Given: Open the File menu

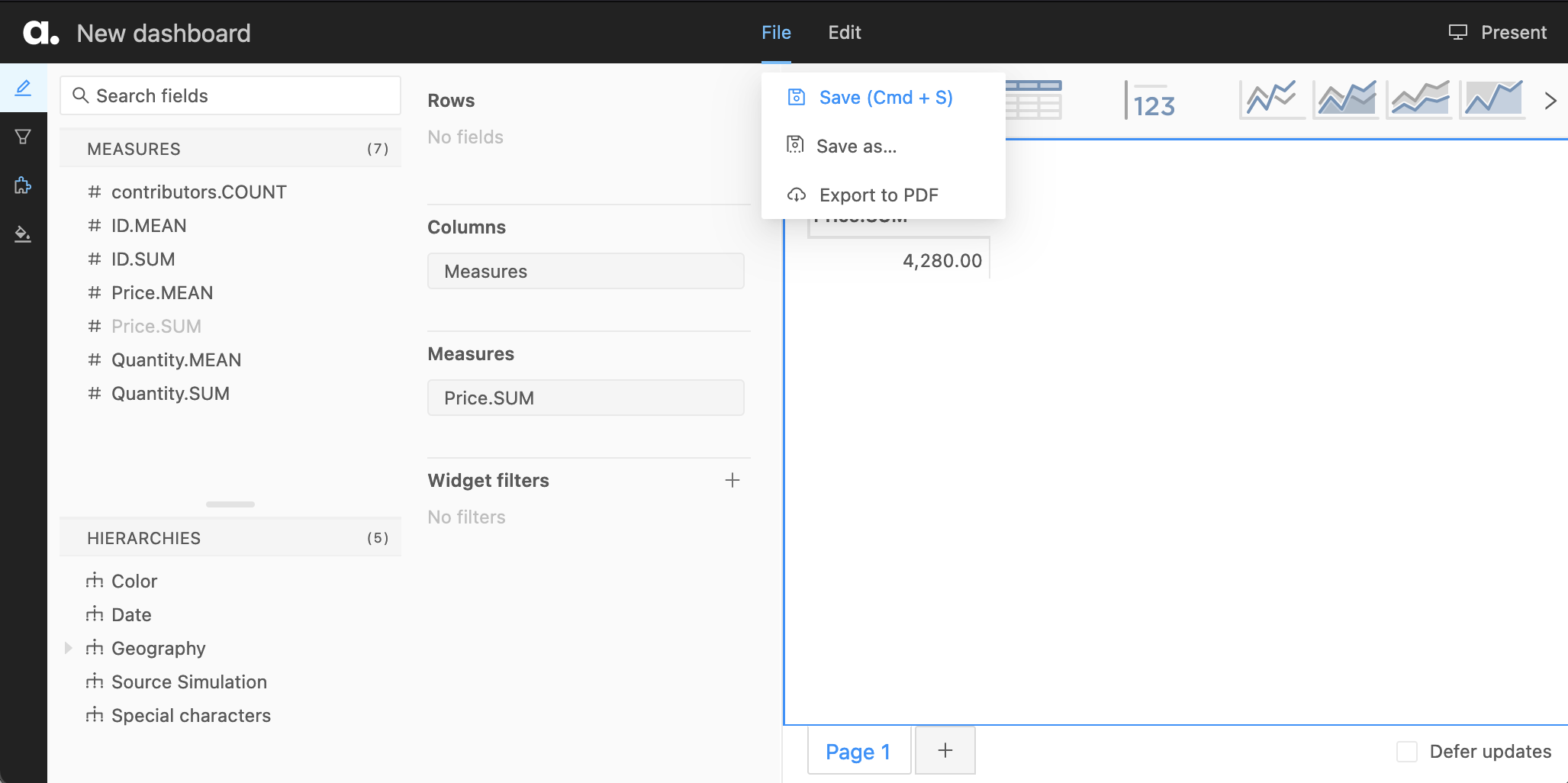Looking at the screenshot, I should (x=776, y=32).
